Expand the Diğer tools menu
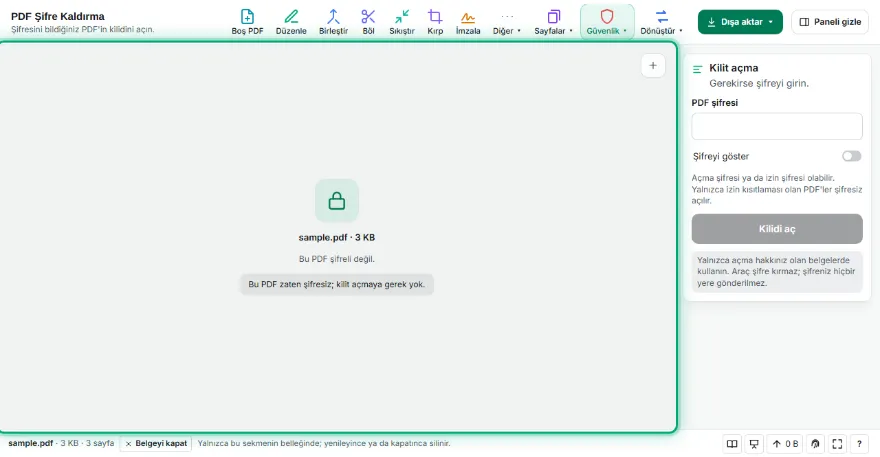This screenshot has height=457, width=880. click(507, 22)
